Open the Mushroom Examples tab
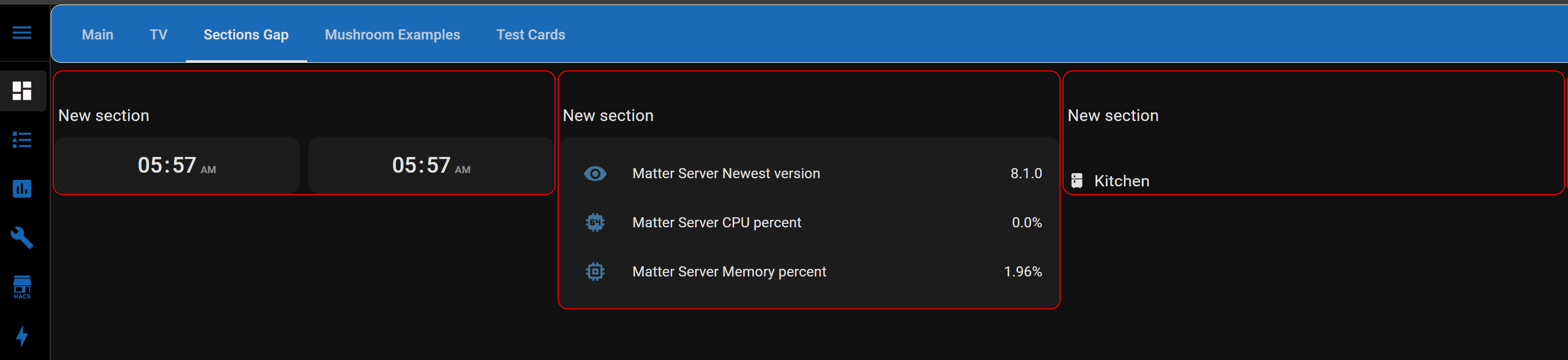 tap(392, 34)
